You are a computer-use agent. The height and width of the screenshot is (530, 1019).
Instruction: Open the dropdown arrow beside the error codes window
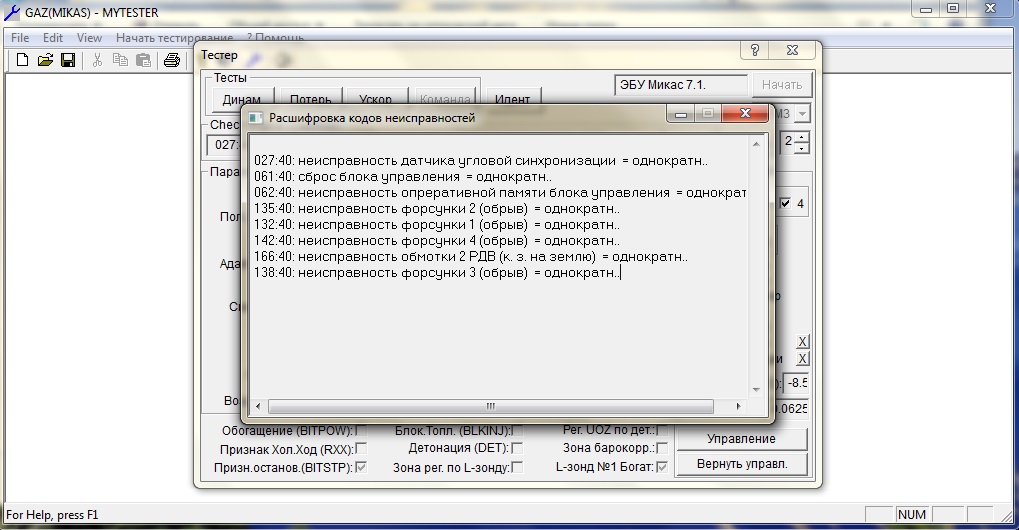tap(801, 114)
